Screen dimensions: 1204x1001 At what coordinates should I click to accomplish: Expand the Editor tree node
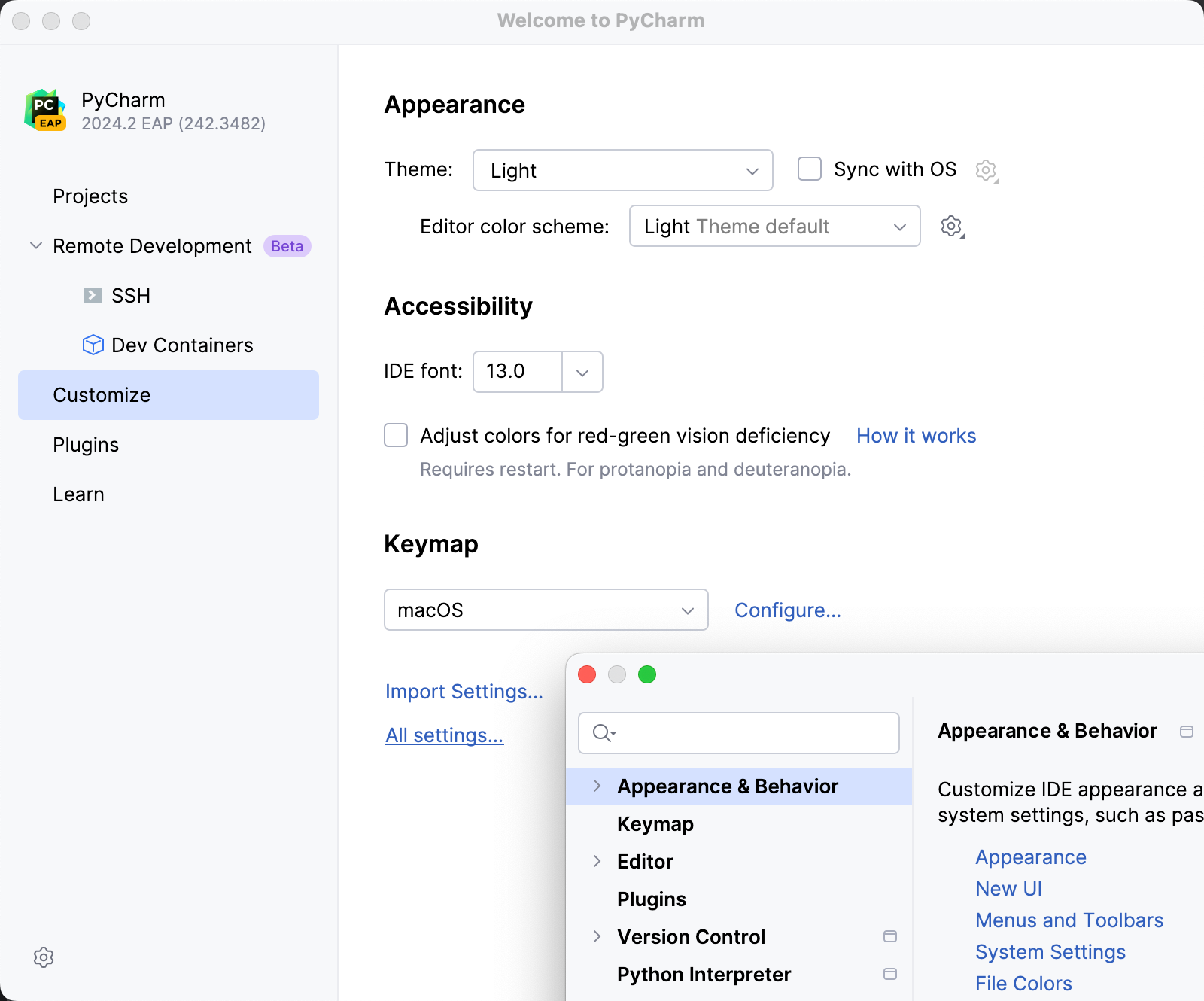click(x=597, y=861)
